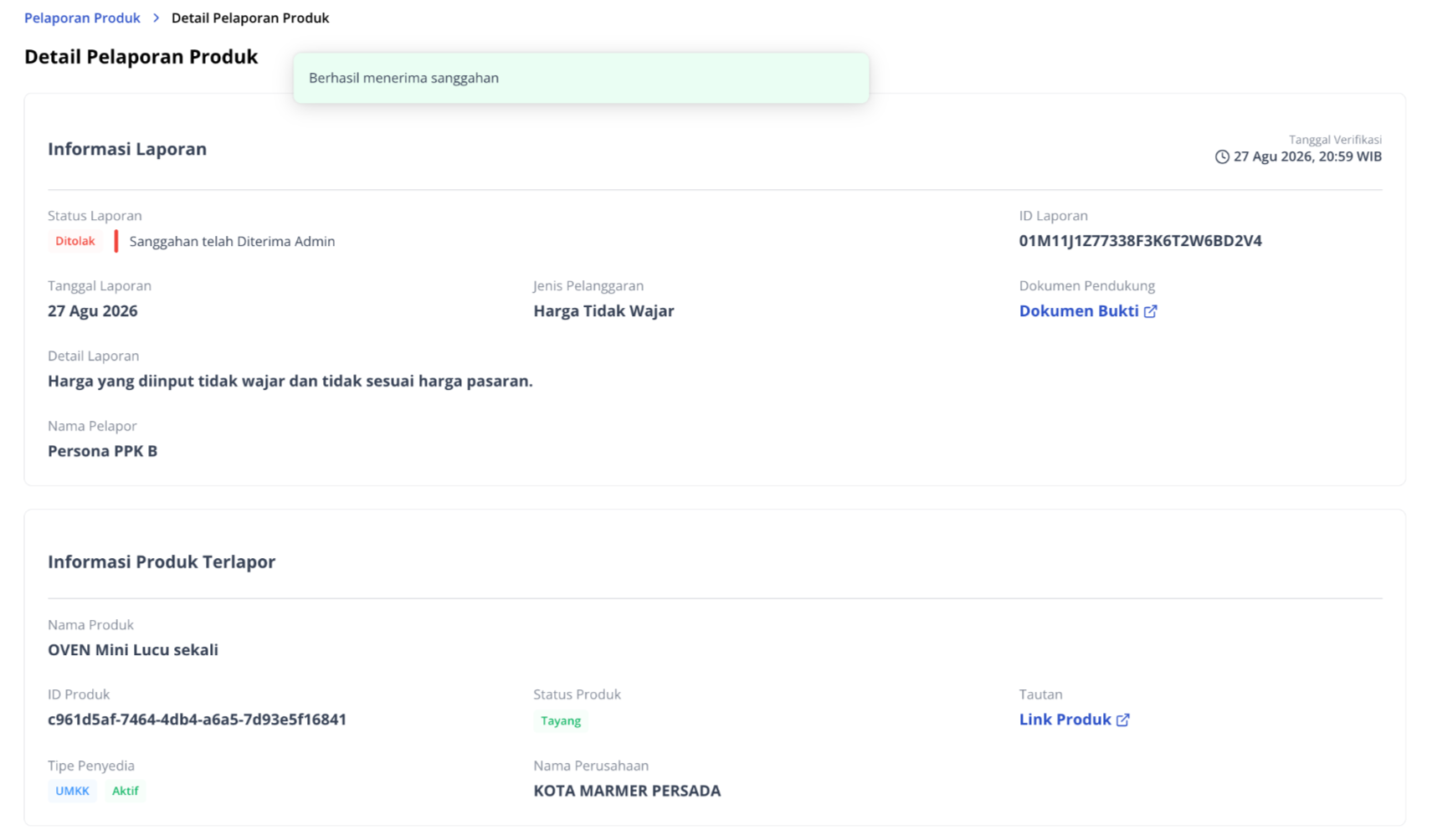1432x840 pixels.
Task: Click the breadcrumb chevron separator
Action: point(156,18)
